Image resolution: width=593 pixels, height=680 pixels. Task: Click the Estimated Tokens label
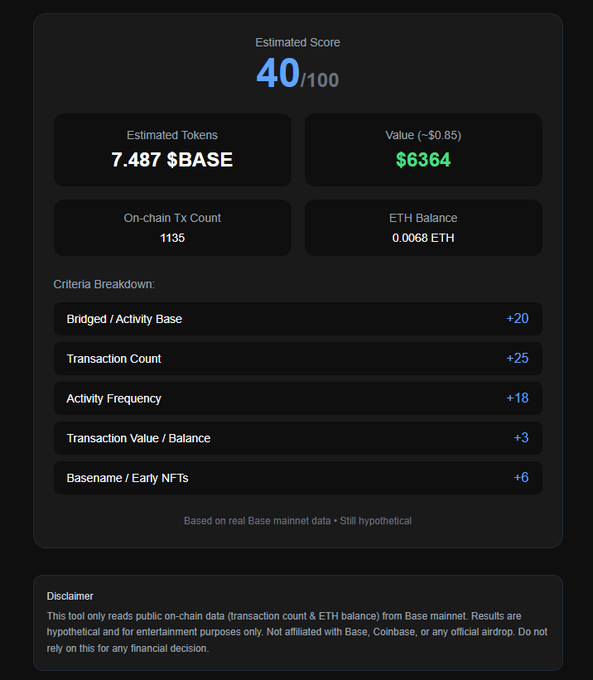coord(172,135)
